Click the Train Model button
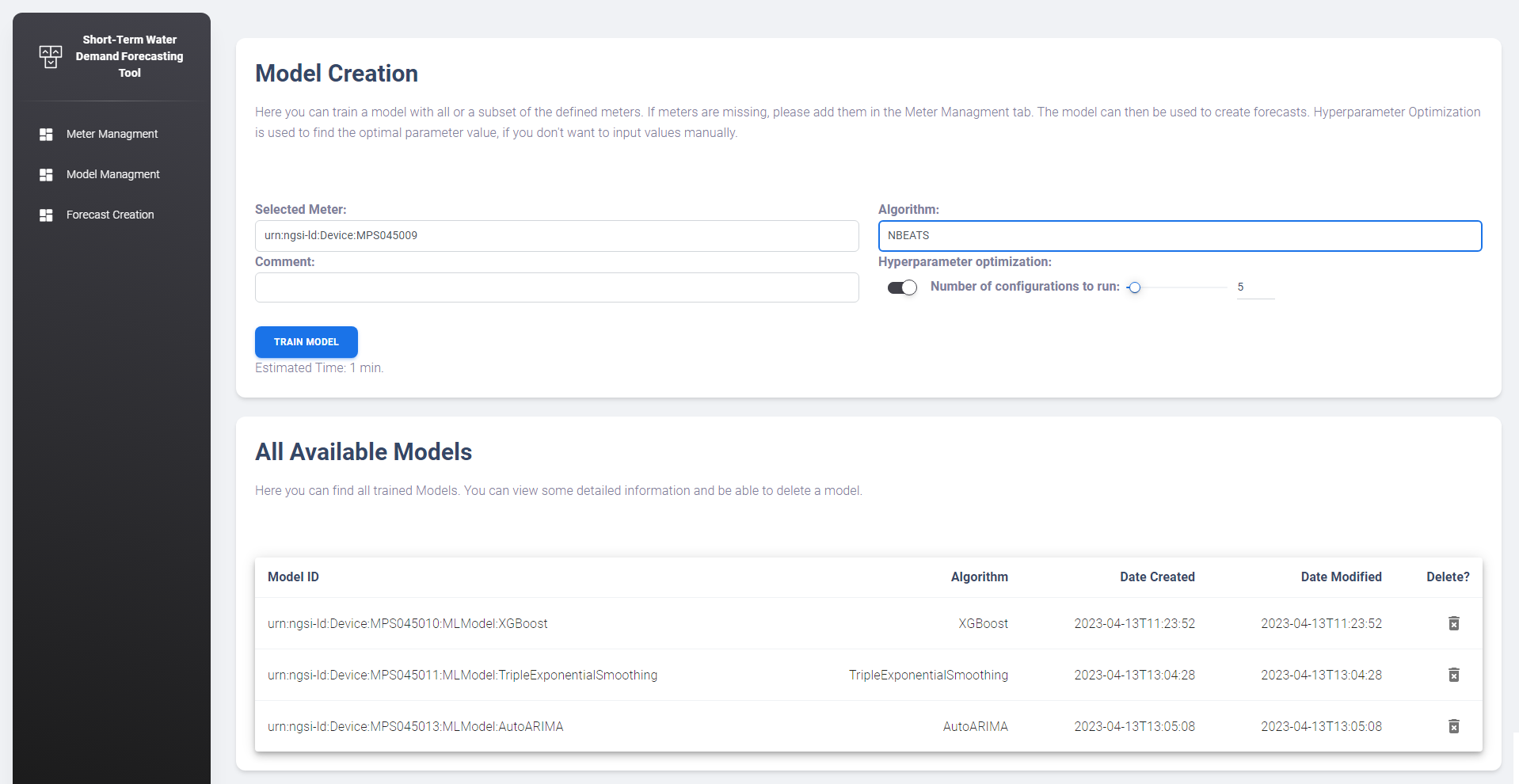The image size is (1519, 784). click(x=306, y=342)
